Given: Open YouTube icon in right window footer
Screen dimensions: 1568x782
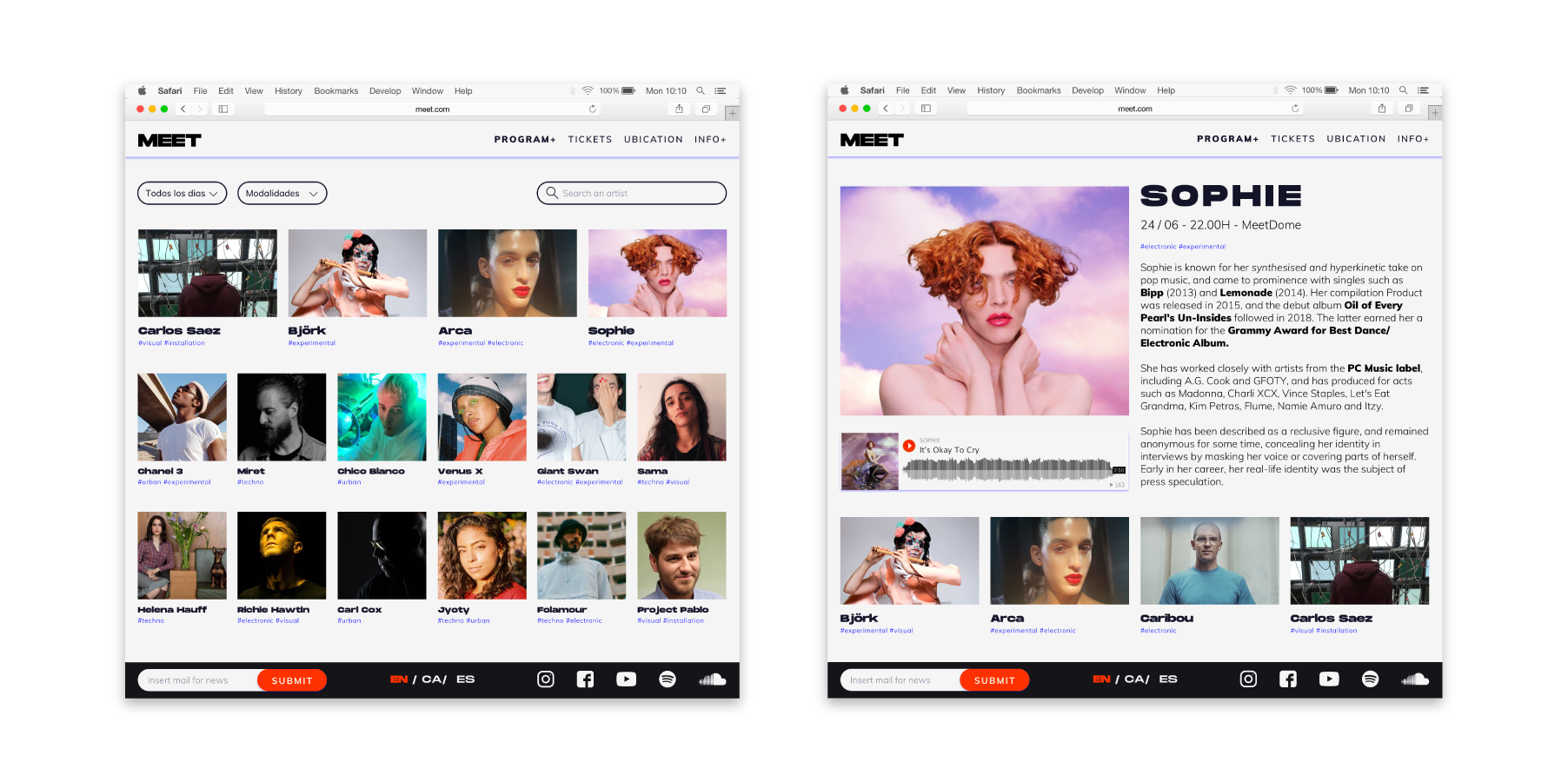Looking at the screenshot, I should (x=1329, y=679).
